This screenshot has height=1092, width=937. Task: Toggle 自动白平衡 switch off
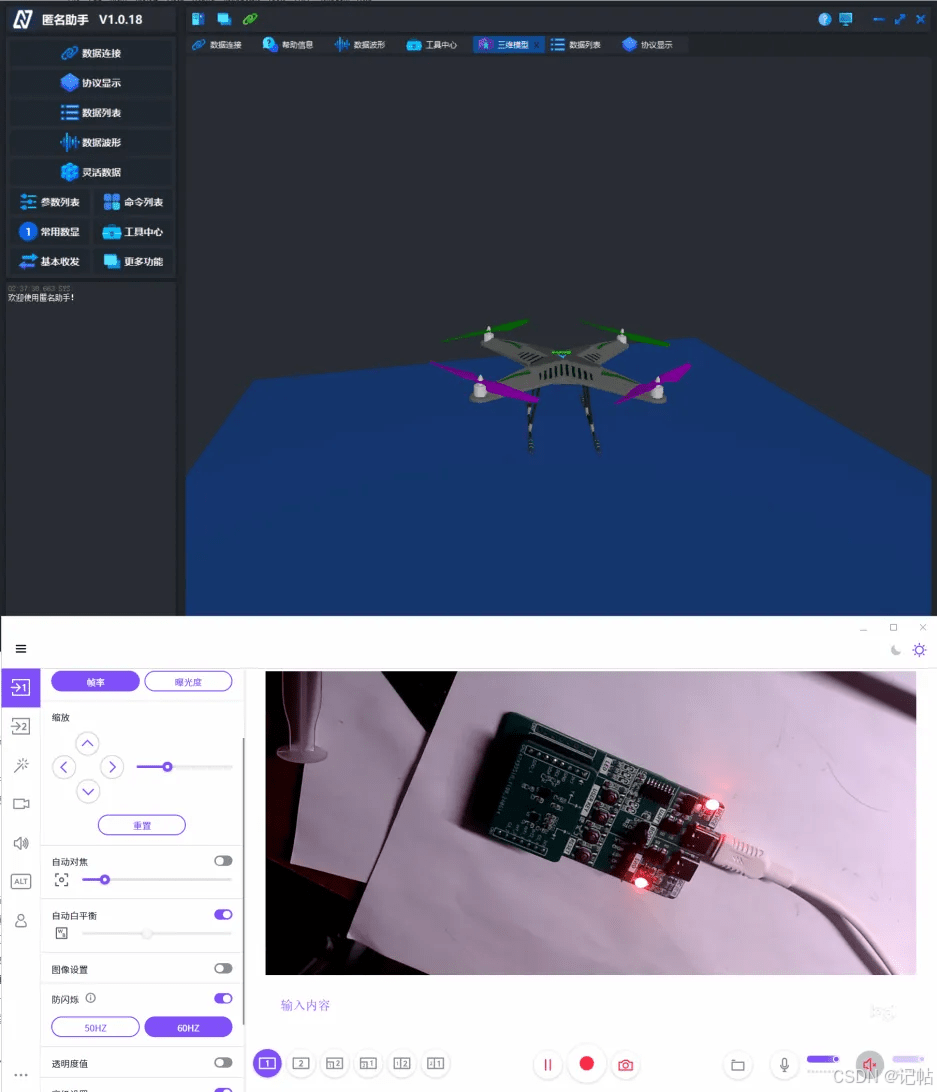223,914
